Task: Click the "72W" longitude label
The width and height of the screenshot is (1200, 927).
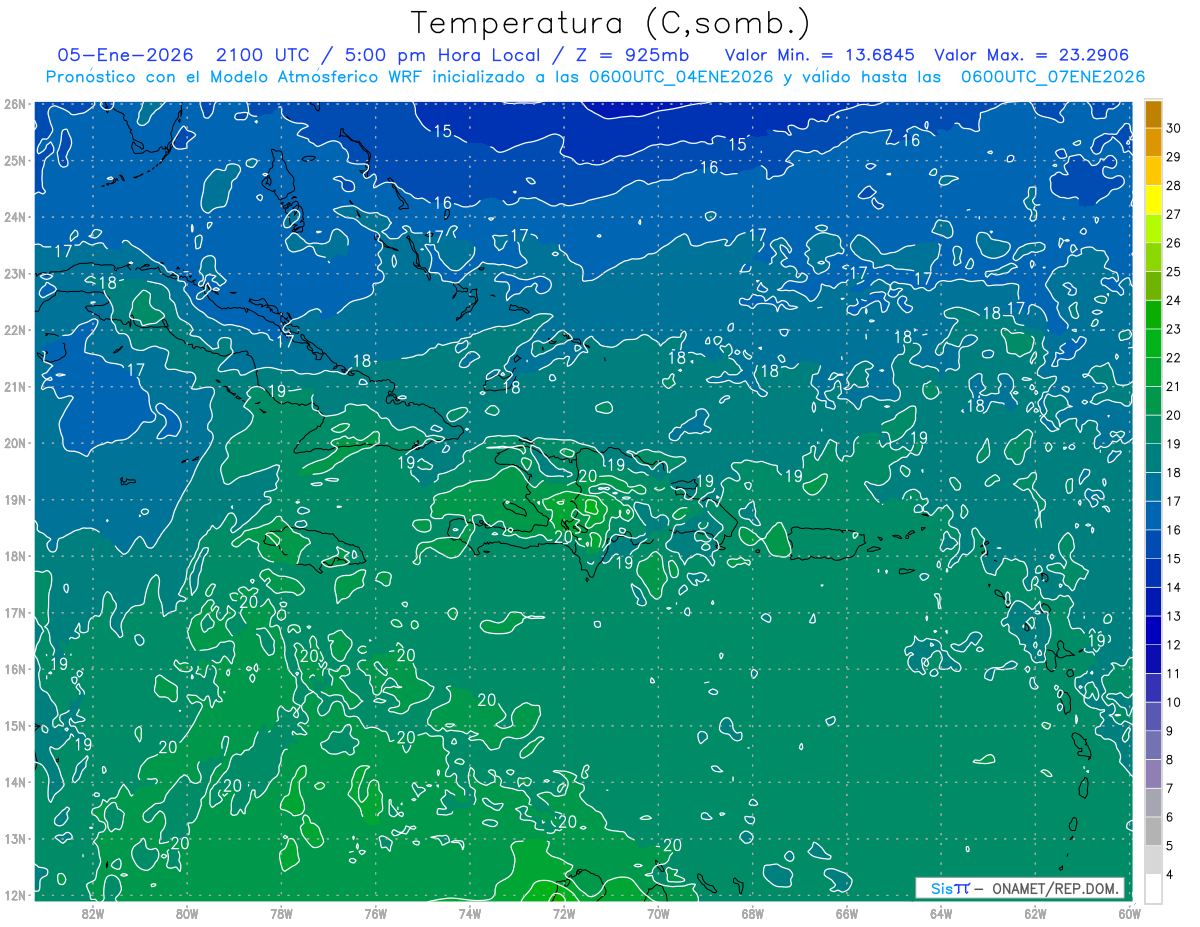Action: click(x=564, y=913)
